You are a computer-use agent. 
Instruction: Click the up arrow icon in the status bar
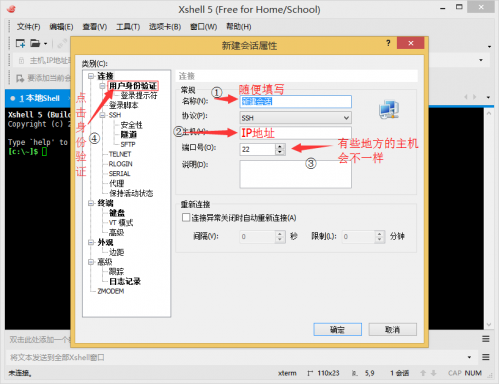pyautogui.click(x=423, y=373)
